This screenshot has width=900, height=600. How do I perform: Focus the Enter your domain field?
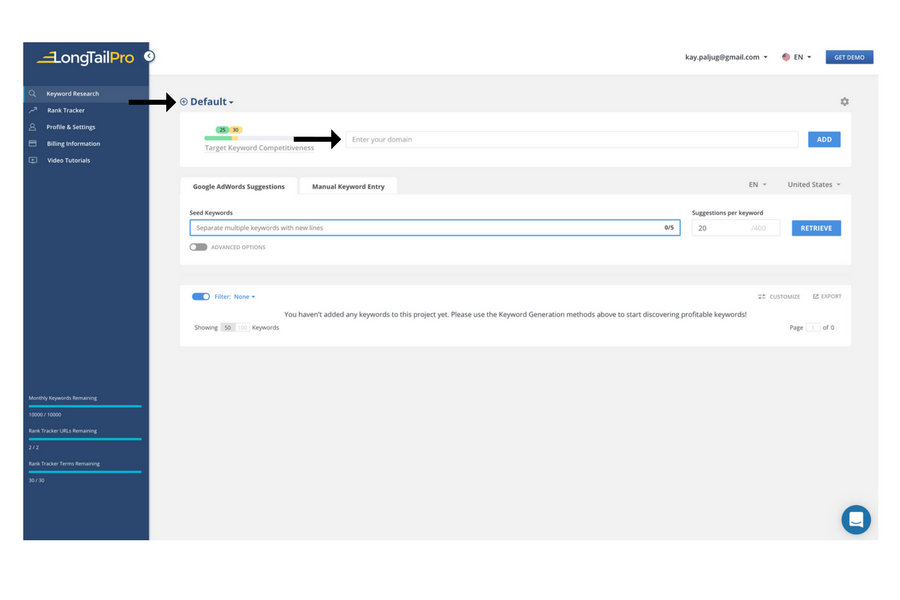pyautogui.click(x=572, y=140)
